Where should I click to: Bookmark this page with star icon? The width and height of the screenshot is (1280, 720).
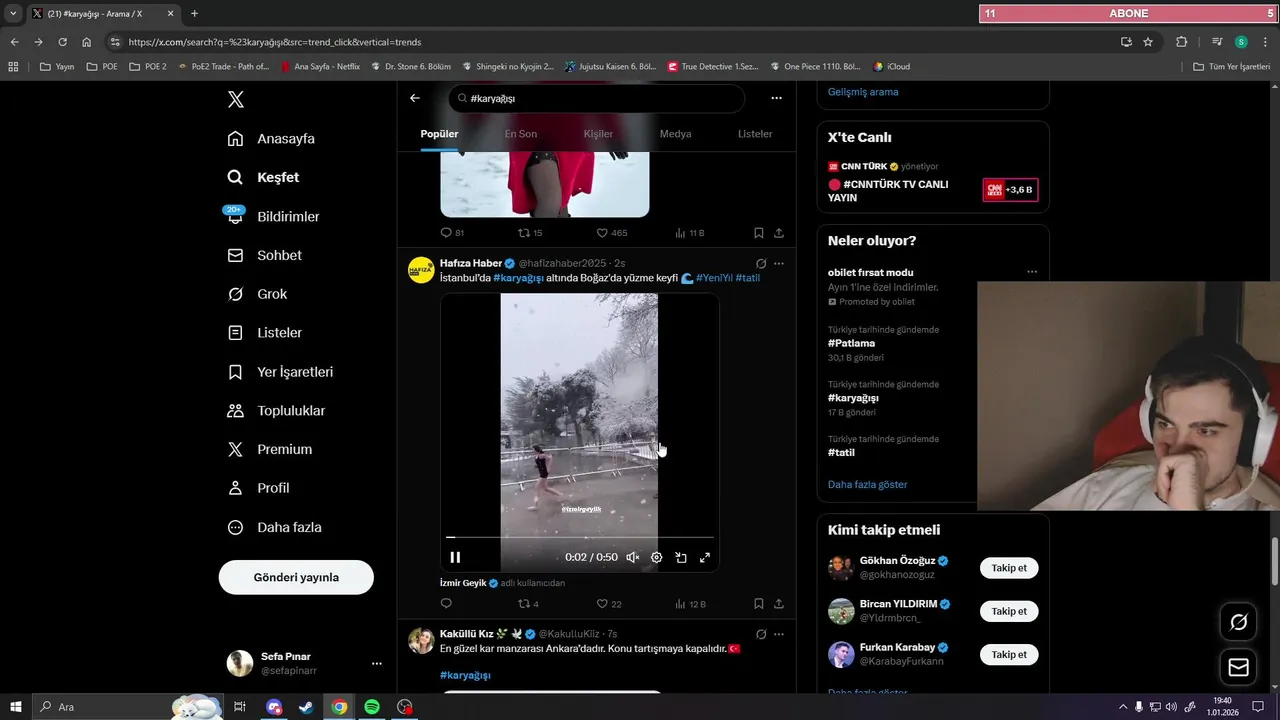click(1148, 42)
